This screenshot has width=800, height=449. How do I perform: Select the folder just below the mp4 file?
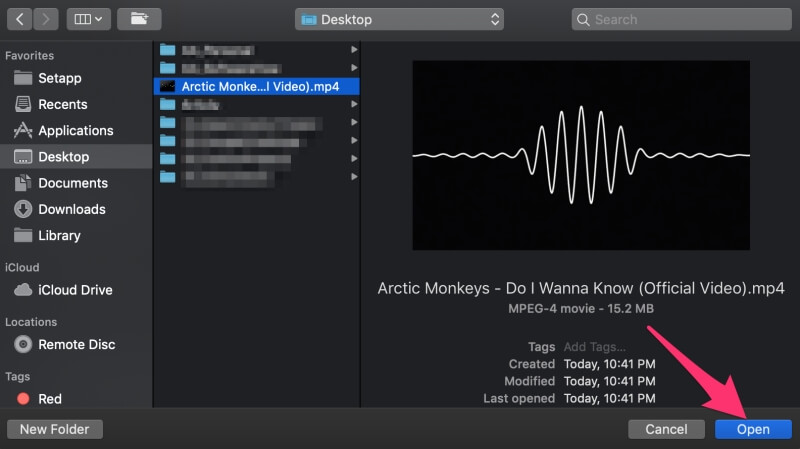click(257, 105)
